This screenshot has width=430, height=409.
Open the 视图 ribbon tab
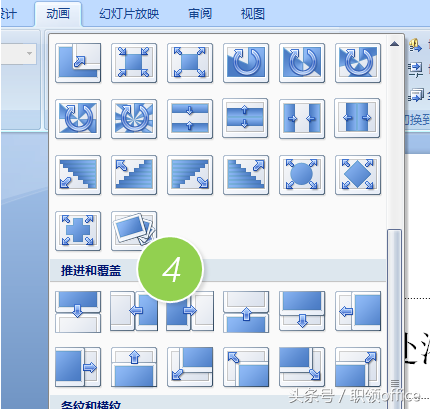click(x=253, y=14)
